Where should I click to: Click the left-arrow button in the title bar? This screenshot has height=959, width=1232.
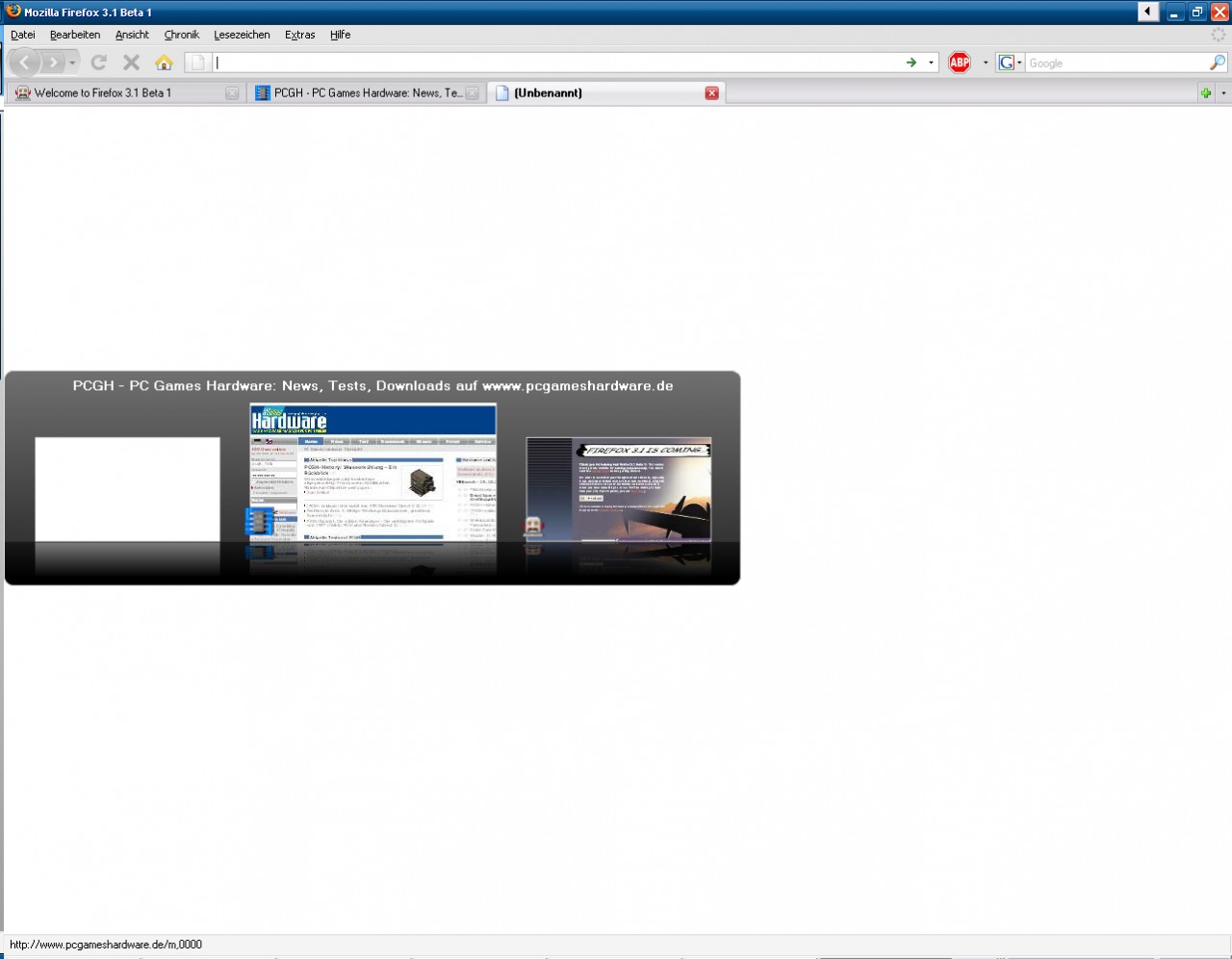pos(1148,12)
